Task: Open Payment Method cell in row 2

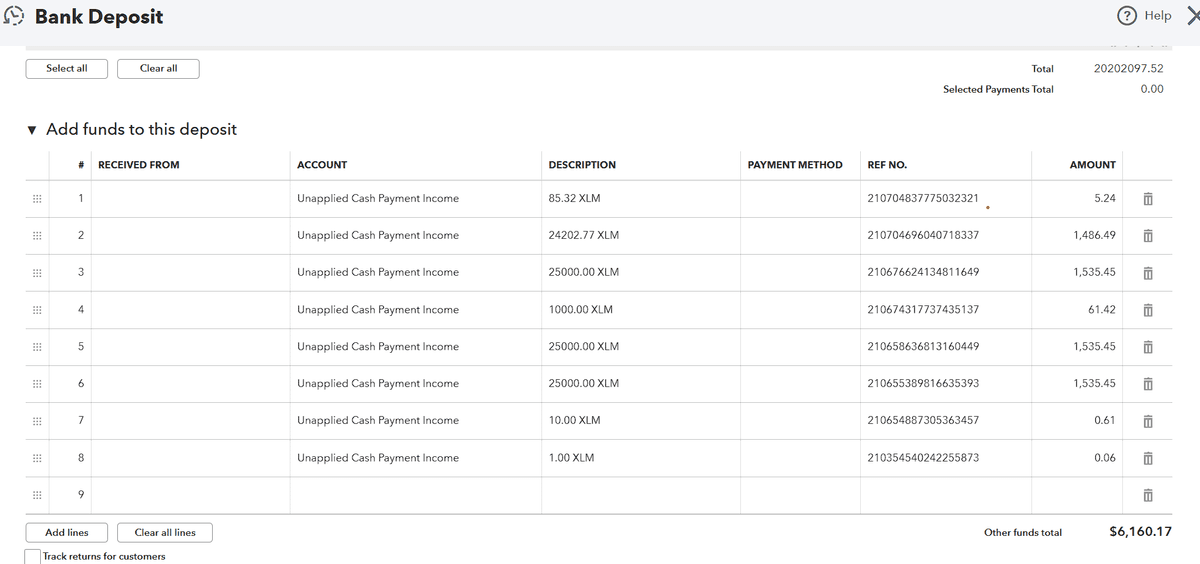Action: coord(799,236)
